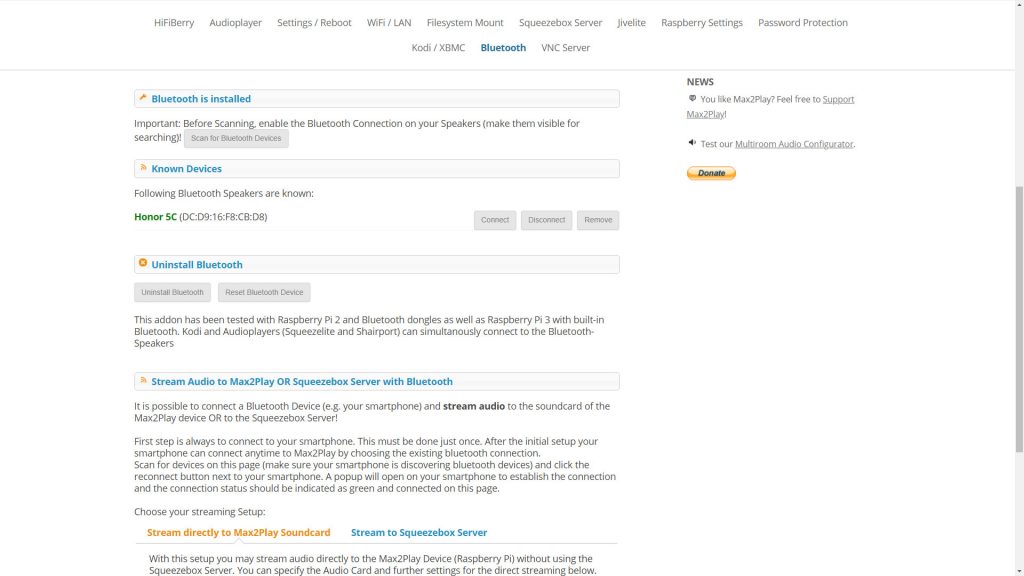This screenshot has height=576, width=1024.
Task: Open the Kodi / XBMC menu item
Action: [x=438, y=48]
